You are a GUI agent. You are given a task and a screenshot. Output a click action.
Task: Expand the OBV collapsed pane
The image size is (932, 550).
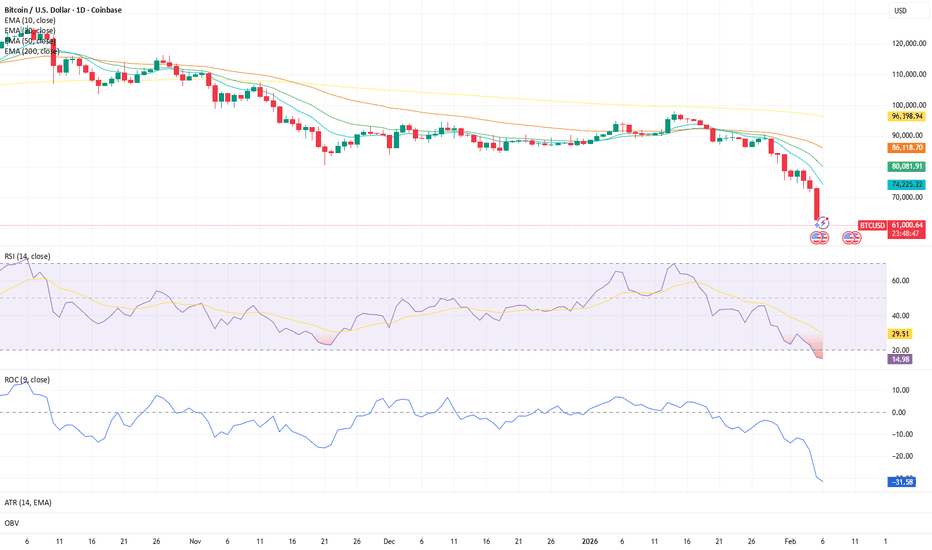[x=11, y=523]
